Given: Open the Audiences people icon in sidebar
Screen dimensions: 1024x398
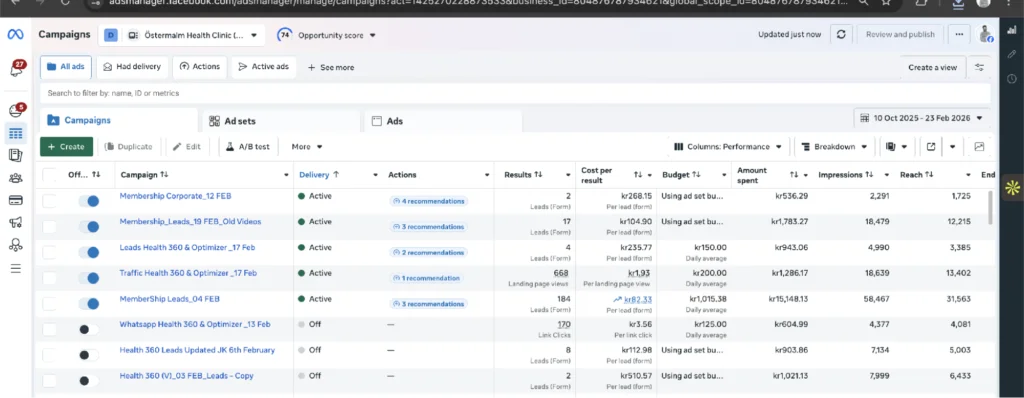Looking at the screenshot, I should pos(16,178).
